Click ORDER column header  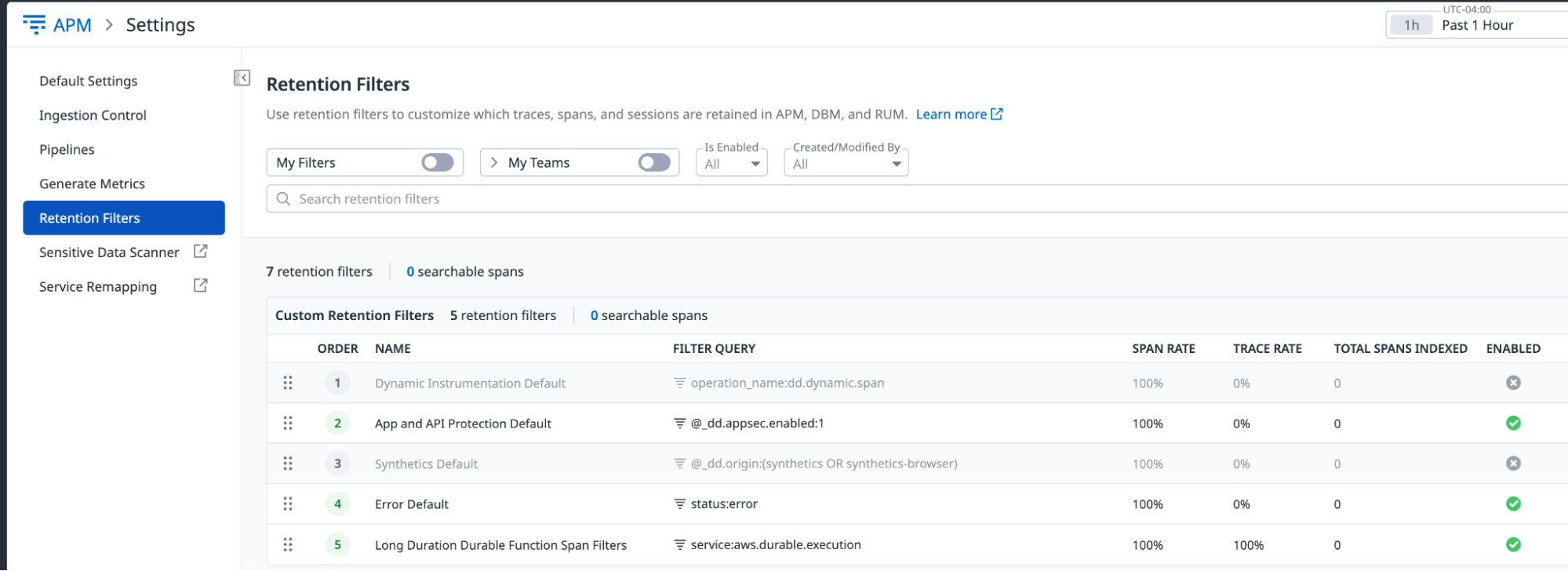(x=337, y=348)
